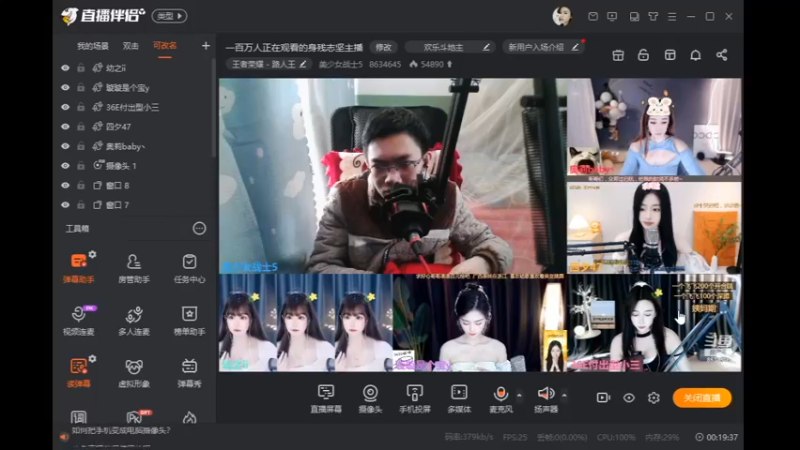
Task: Toggle visibility of 摄像头 1 source
Action: 65,166
